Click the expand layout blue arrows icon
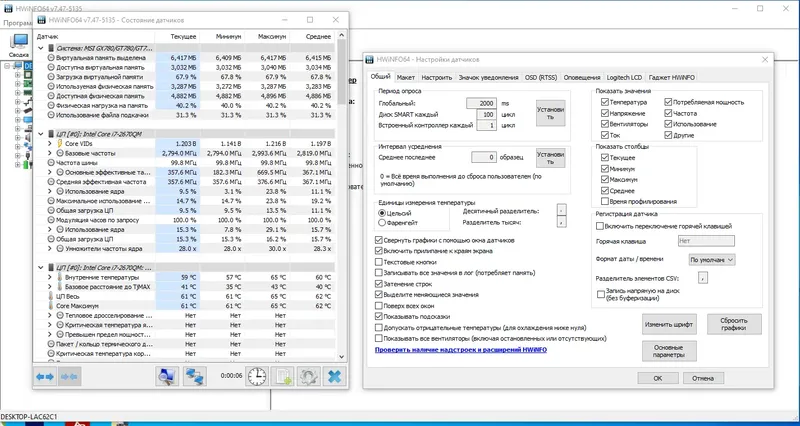The width and height of the screenshot is (800, 426). pyautogui.click(x=45, y=377)
